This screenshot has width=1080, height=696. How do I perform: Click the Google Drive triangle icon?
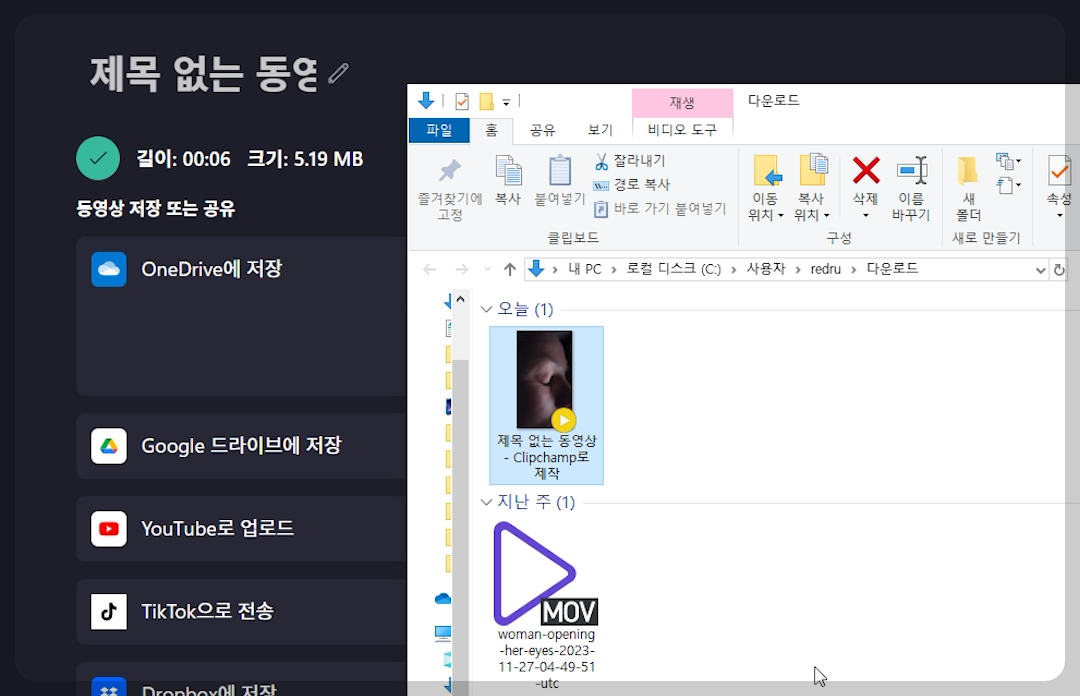109,446
